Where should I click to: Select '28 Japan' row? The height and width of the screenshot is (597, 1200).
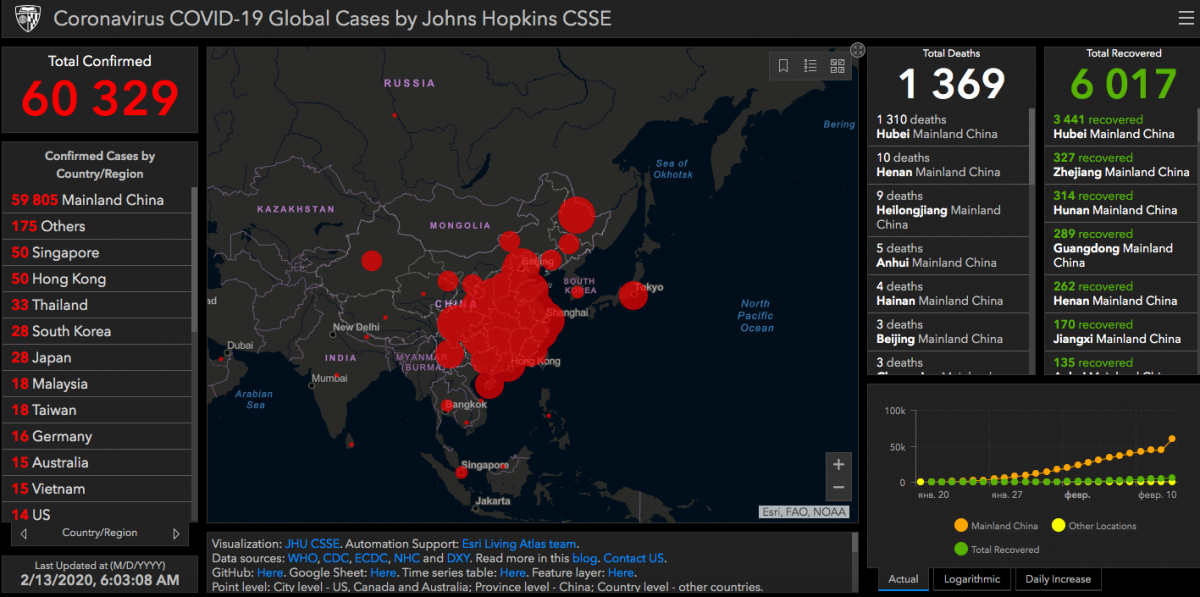[98, 357]
